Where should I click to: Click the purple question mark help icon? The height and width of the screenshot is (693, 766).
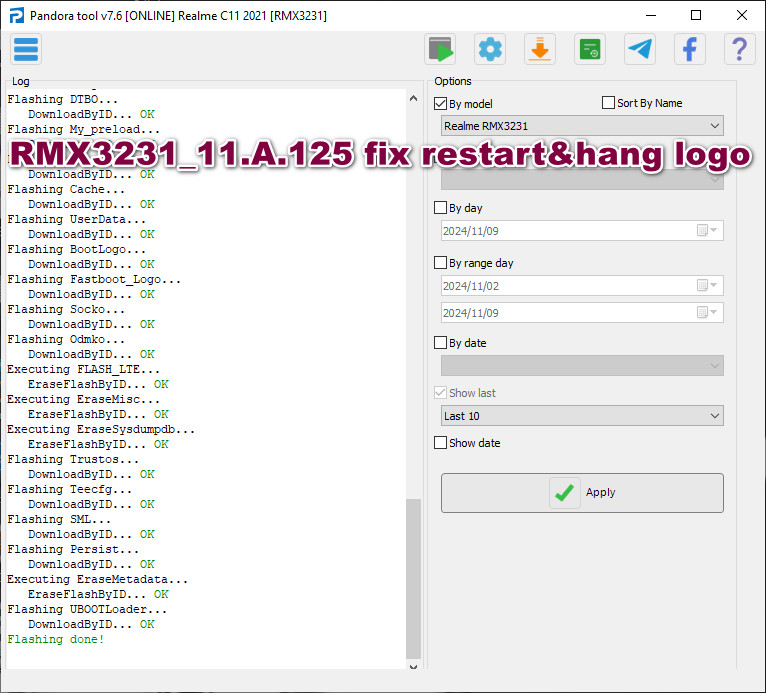740,49
